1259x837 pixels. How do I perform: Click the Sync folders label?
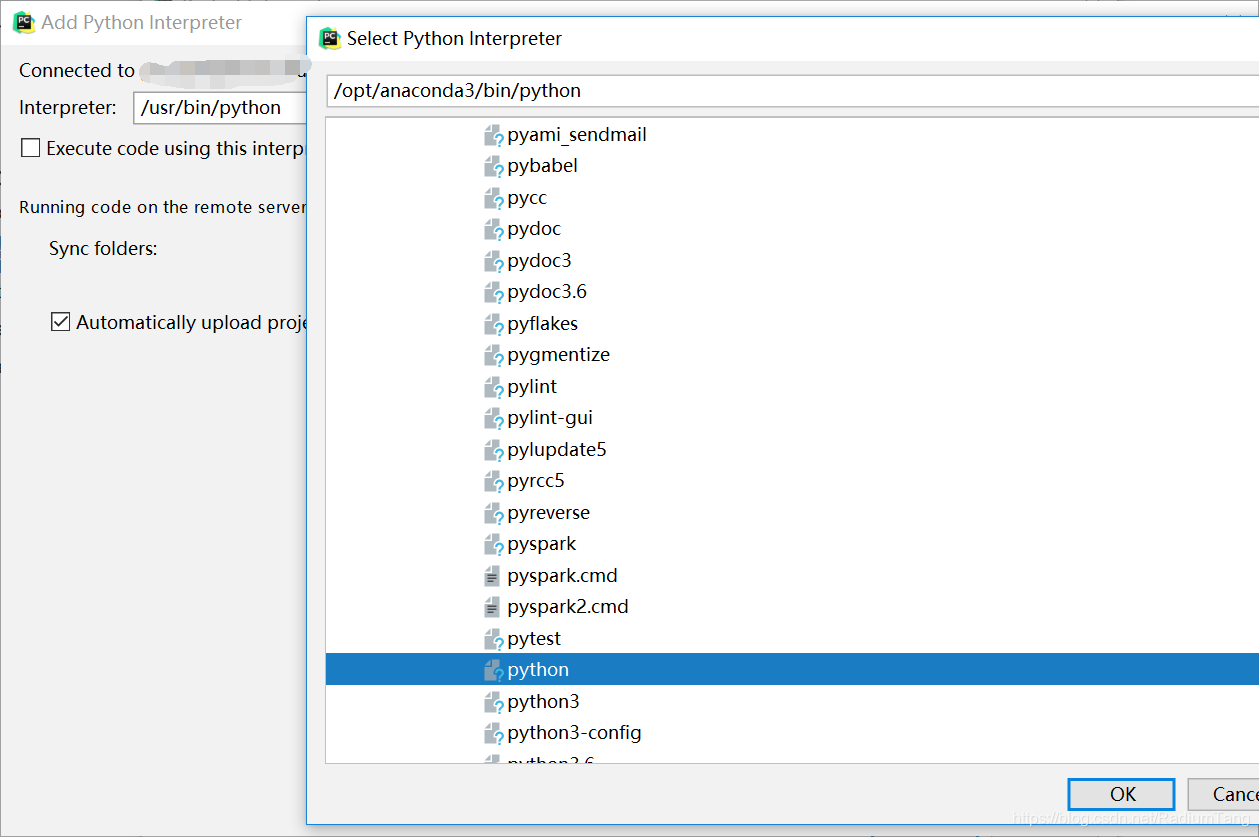(x=103, y=249)
